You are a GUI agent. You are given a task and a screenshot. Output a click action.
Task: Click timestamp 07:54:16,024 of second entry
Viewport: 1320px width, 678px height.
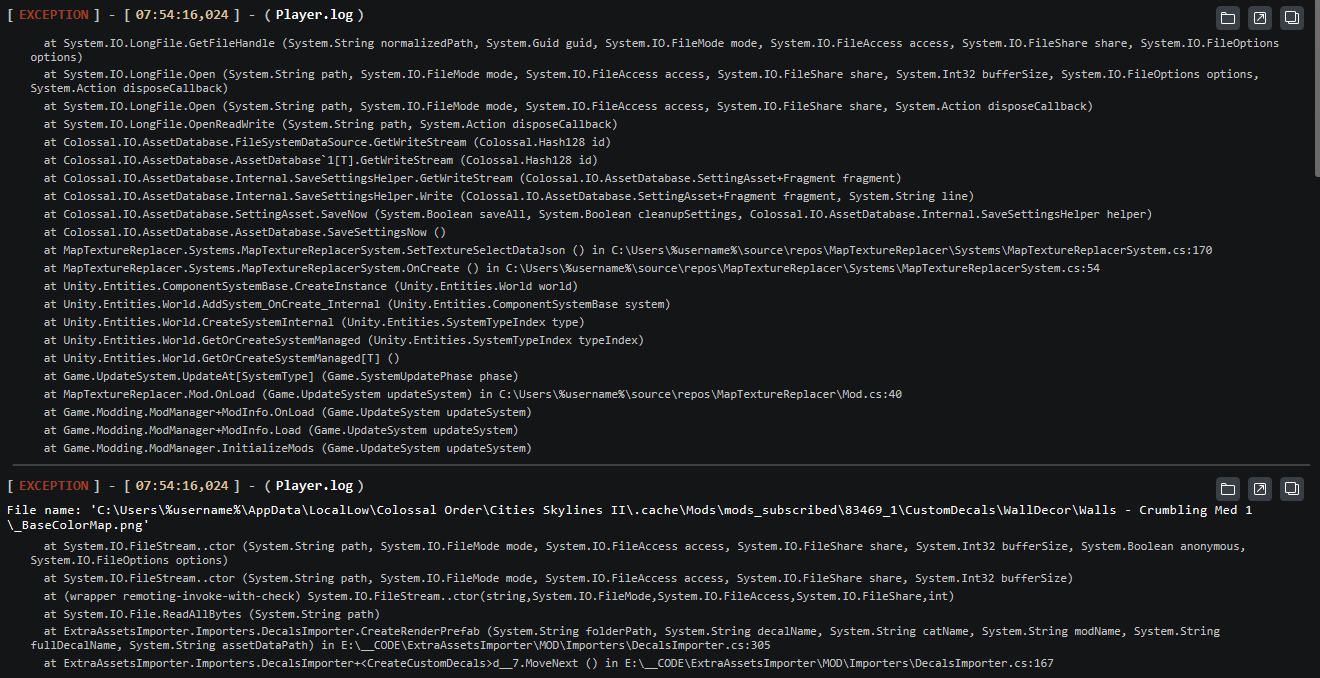coord(181,486)
